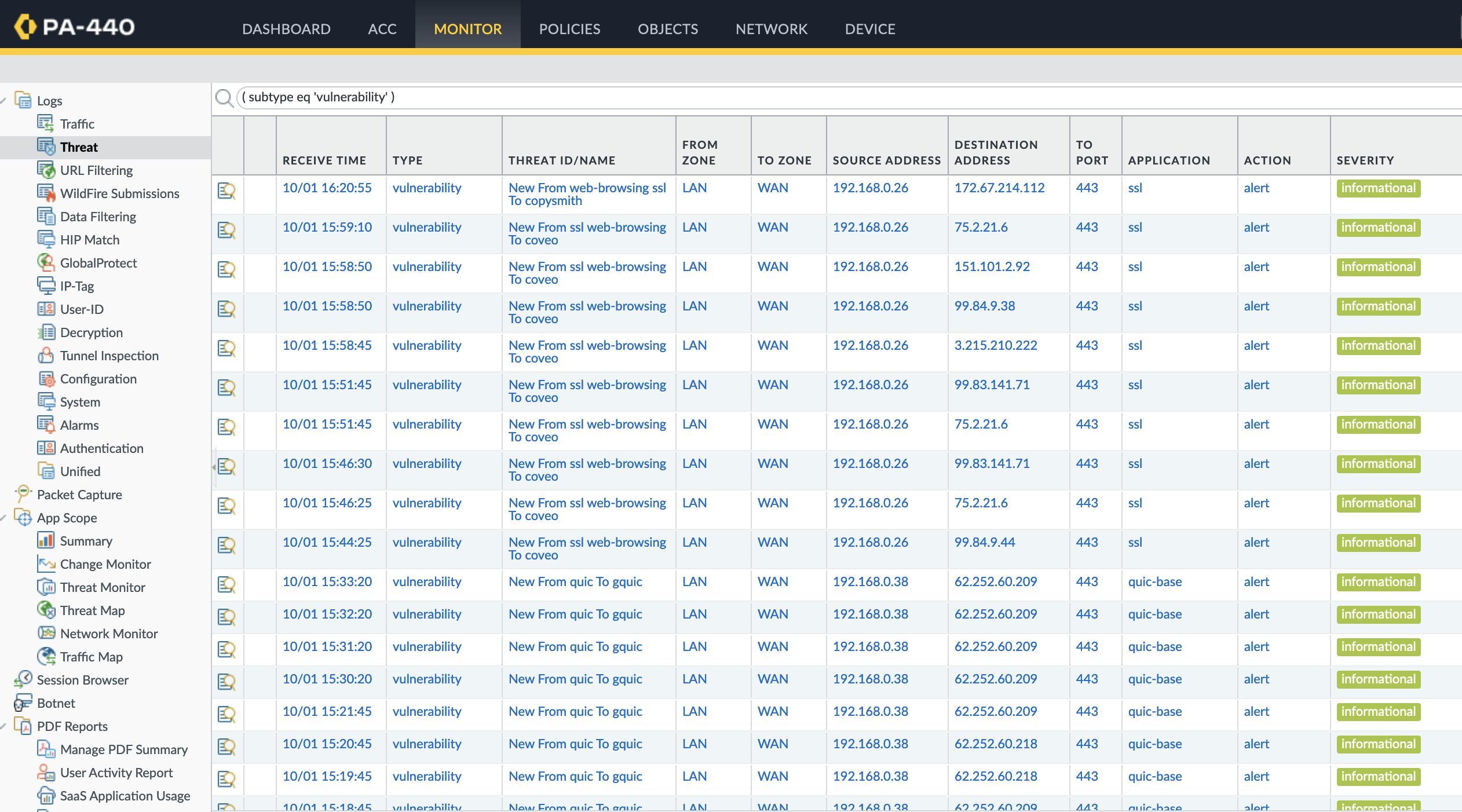
Task: Open the DASHBOARD tab
Action: 286,29
